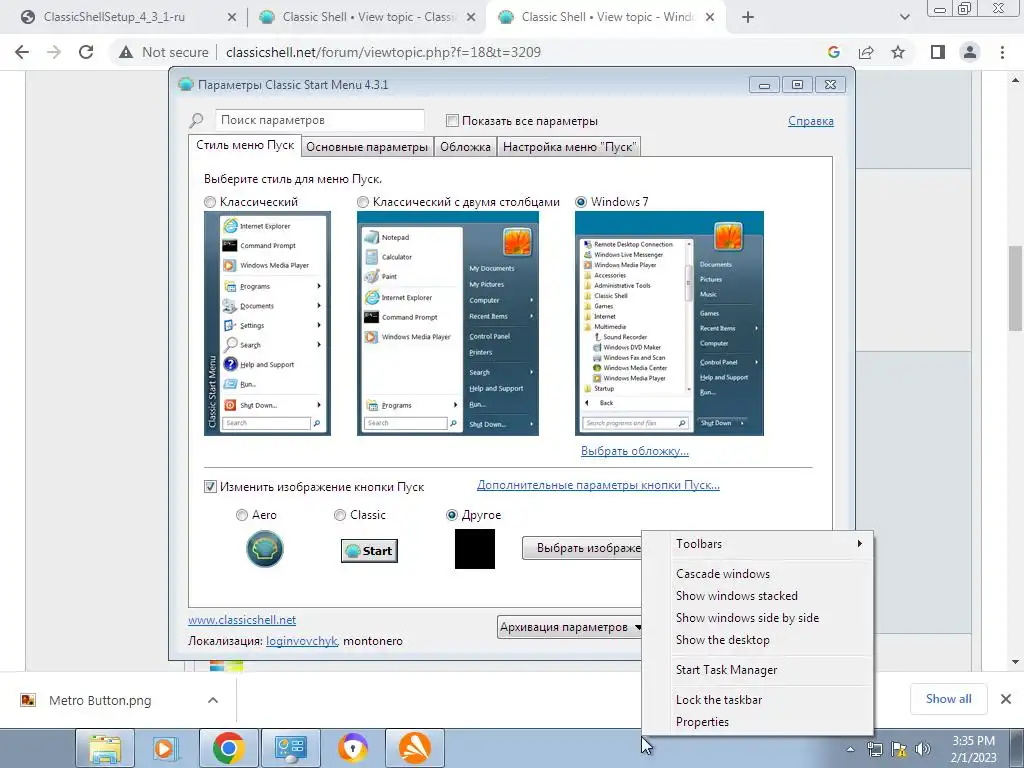This screenshot has height=768, width=1024.
Task: Select the Другое button radio
Action: click(x=451, y=515)
